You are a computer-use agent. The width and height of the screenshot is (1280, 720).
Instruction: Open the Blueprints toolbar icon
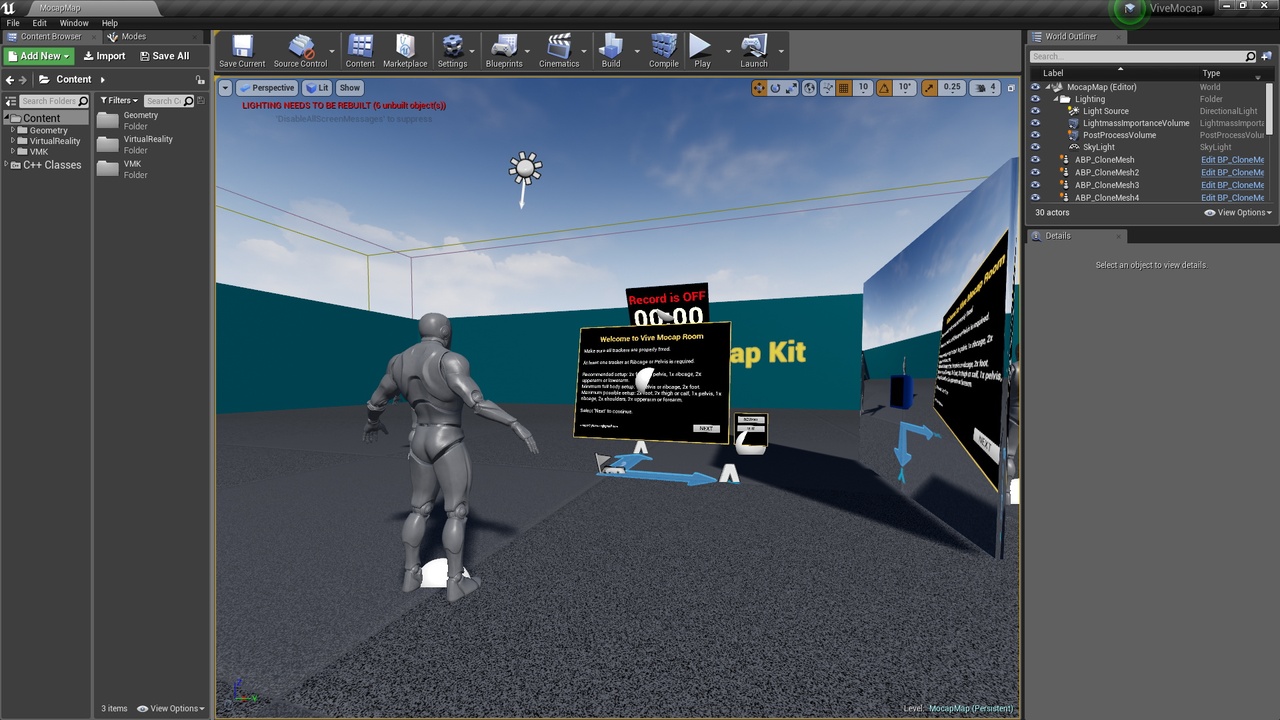[504, 51]
